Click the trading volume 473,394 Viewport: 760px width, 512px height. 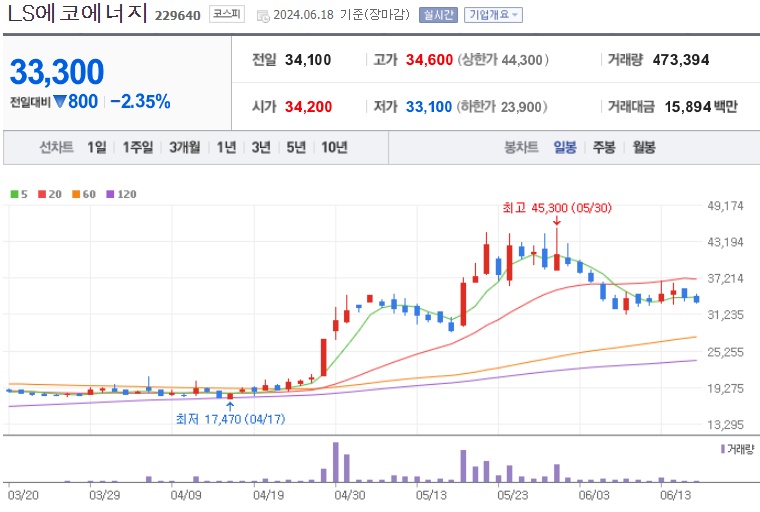pyautogui.click(x=681, y=60)
